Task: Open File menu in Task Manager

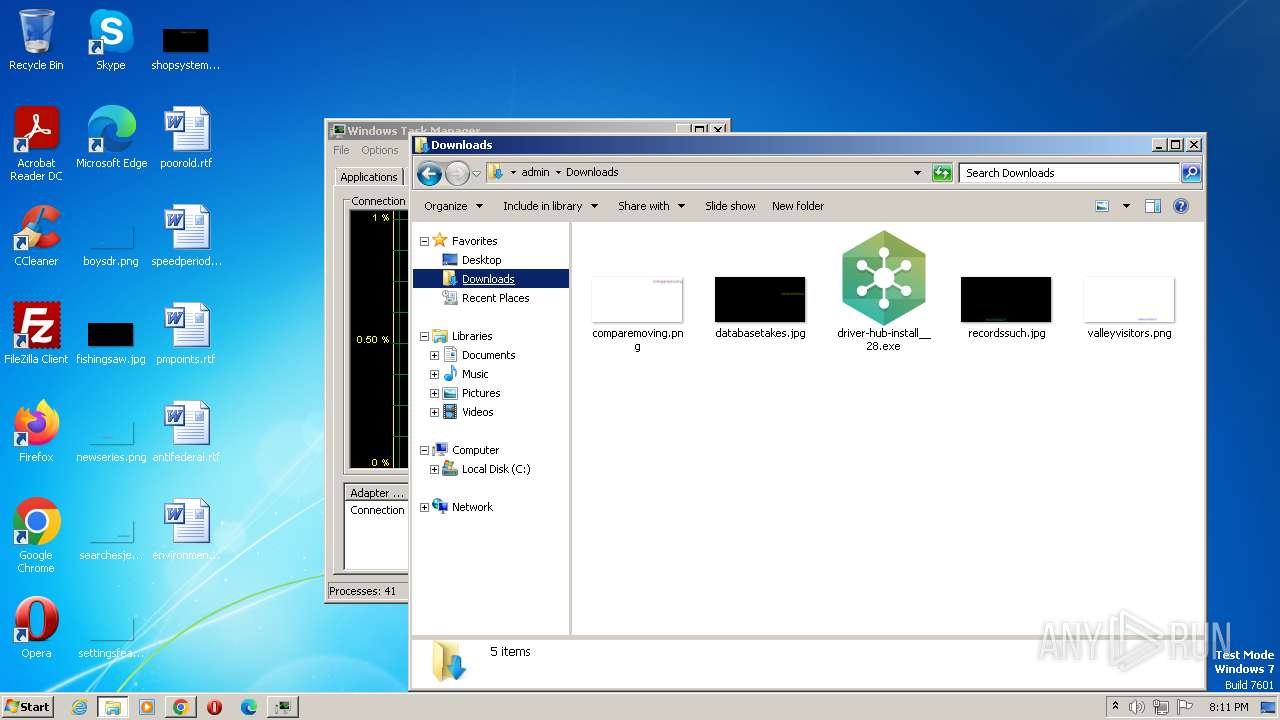Action: tap(341, 150)
